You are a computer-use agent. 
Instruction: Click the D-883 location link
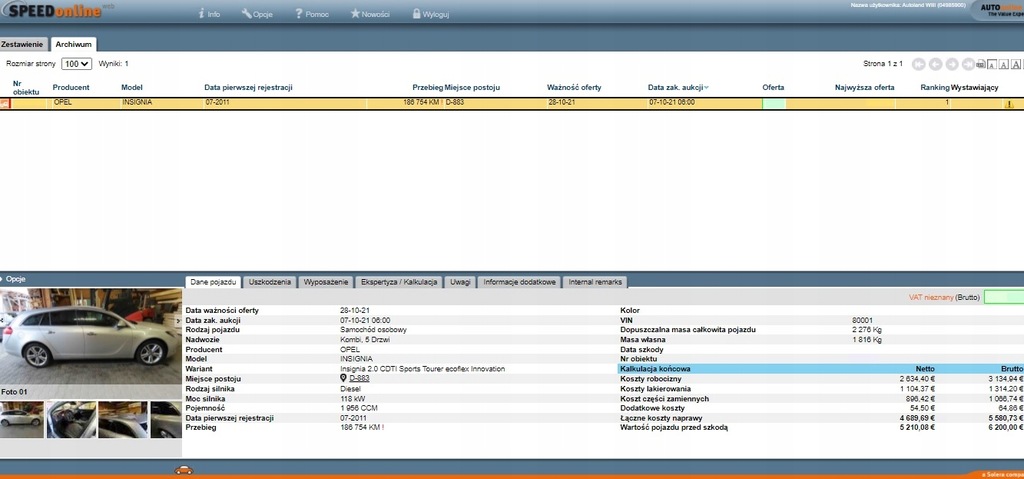click(359, 379)
